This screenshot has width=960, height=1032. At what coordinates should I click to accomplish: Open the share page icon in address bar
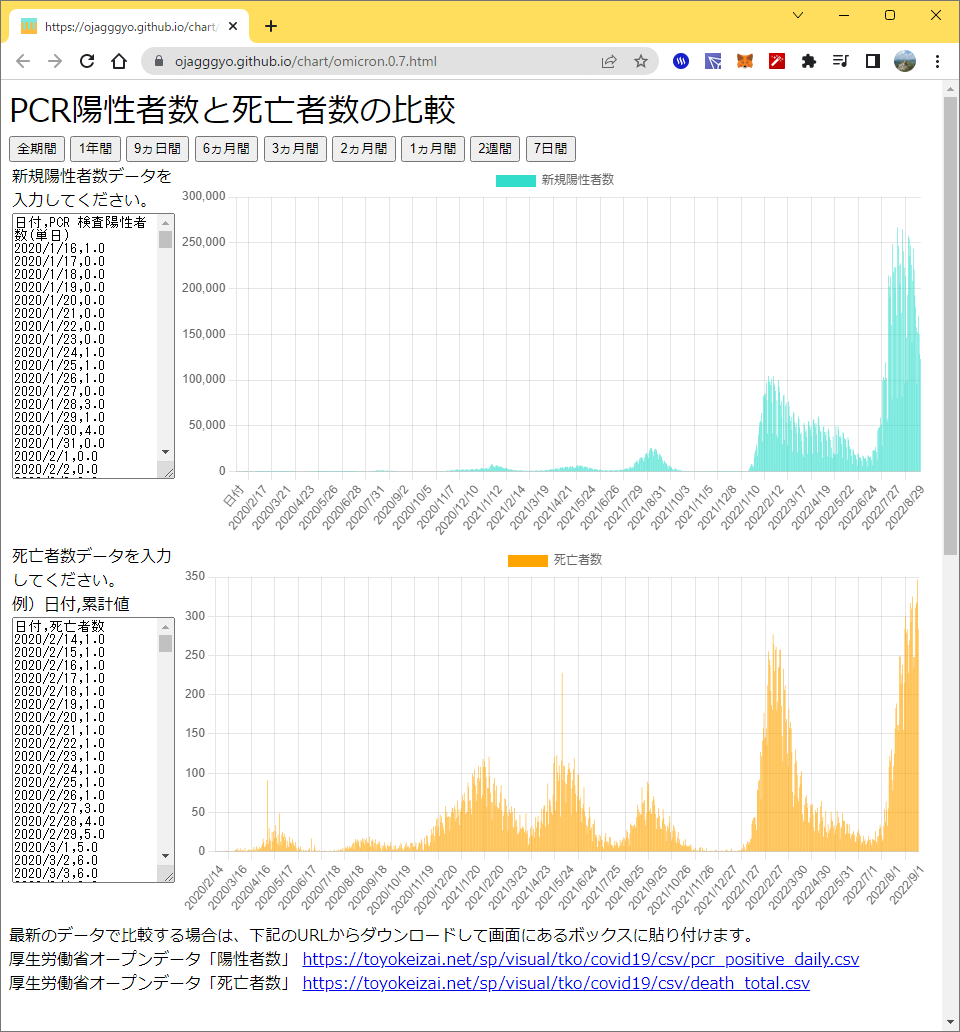tap(609, 61)
